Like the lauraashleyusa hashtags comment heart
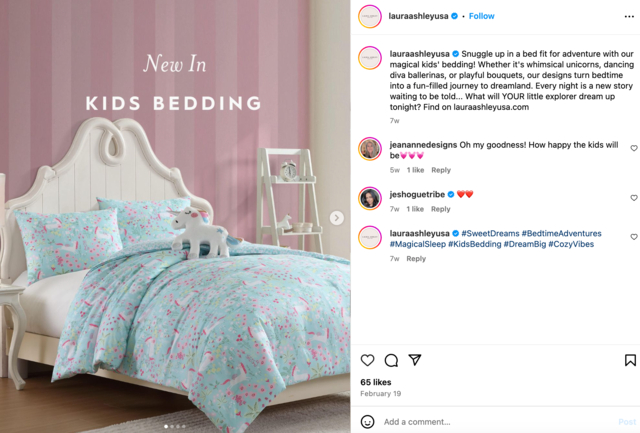 tap(634, 237)
